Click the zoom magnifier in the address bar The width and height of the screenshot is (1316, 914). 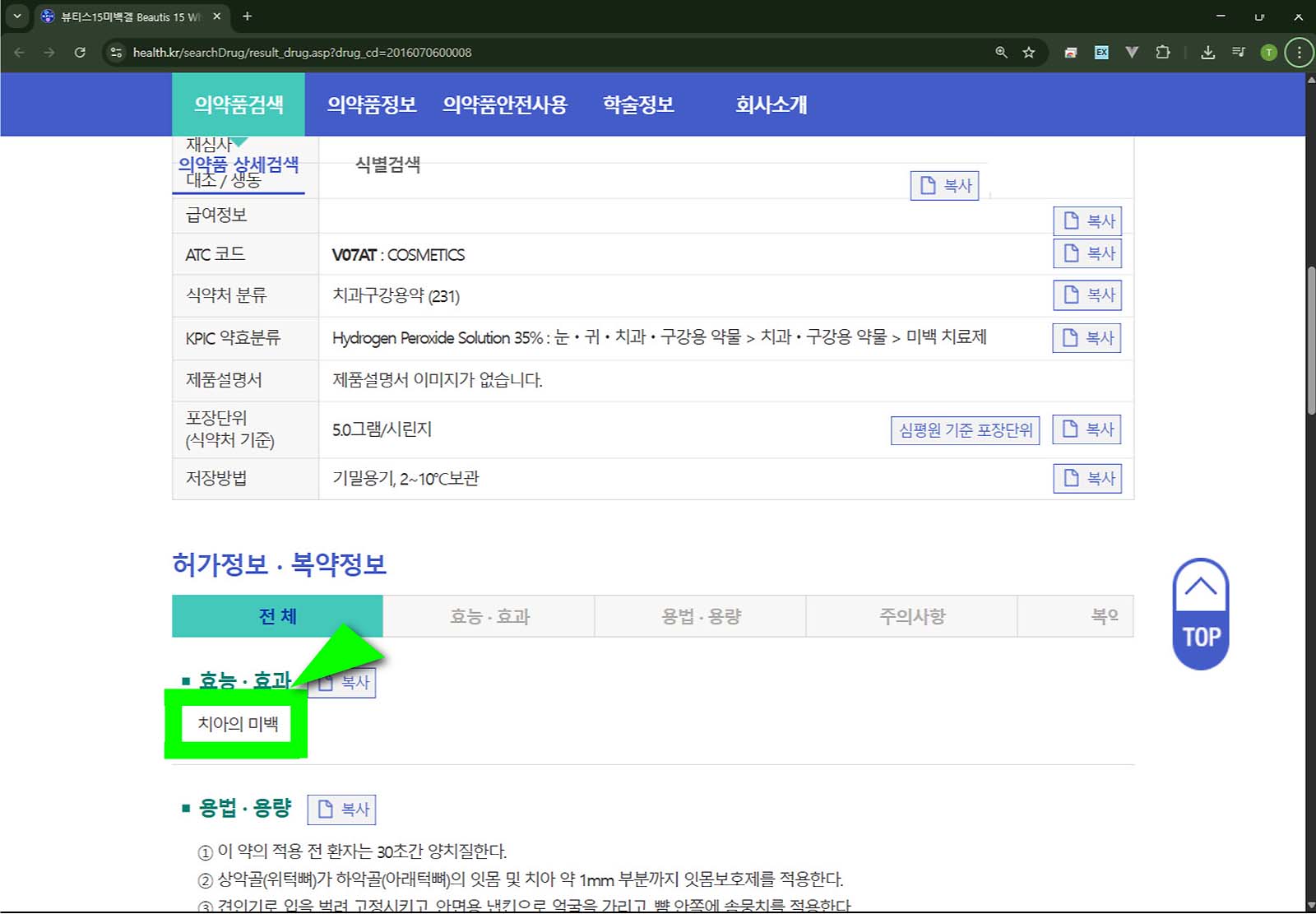pyautogui.click(x=1001, y=52)
